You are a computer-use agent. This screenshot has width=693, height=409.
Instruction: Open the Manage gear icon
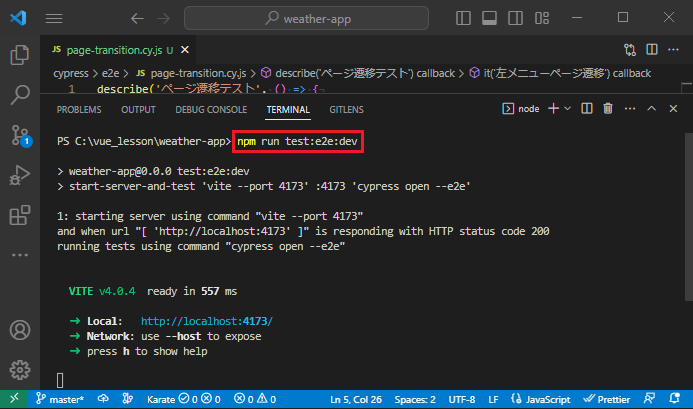(x=19, y=370)
